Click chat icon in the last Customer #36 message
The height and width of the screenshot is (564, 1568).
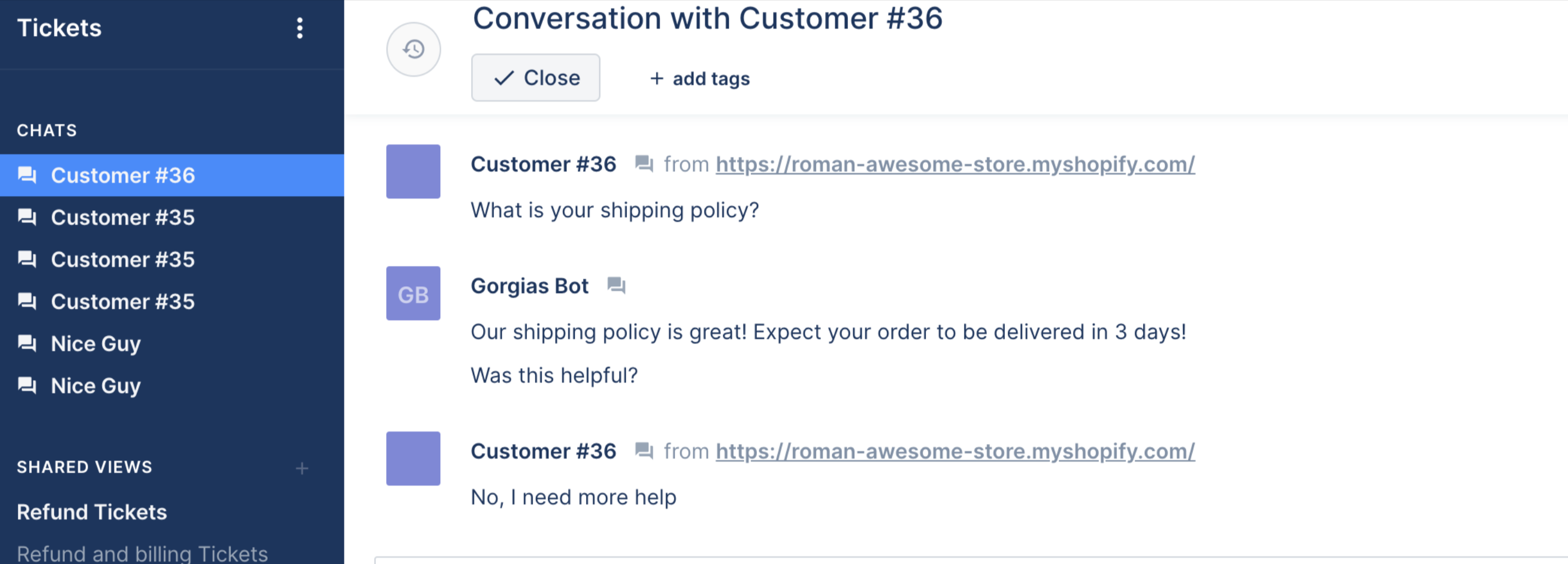(644, 451)
